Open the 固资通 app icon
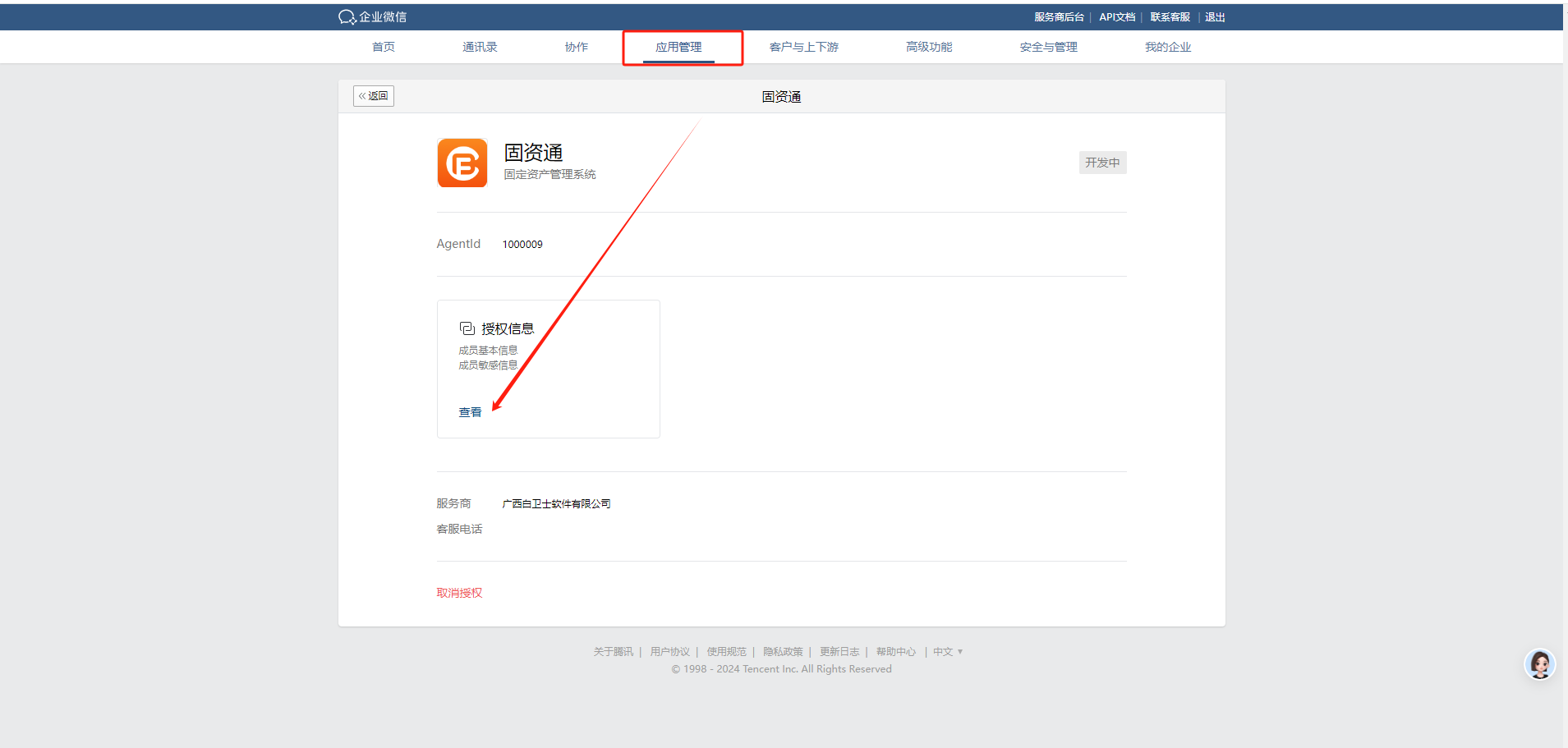The height and width of the screenshot is (748, 1568). click(x=462, y=163)
